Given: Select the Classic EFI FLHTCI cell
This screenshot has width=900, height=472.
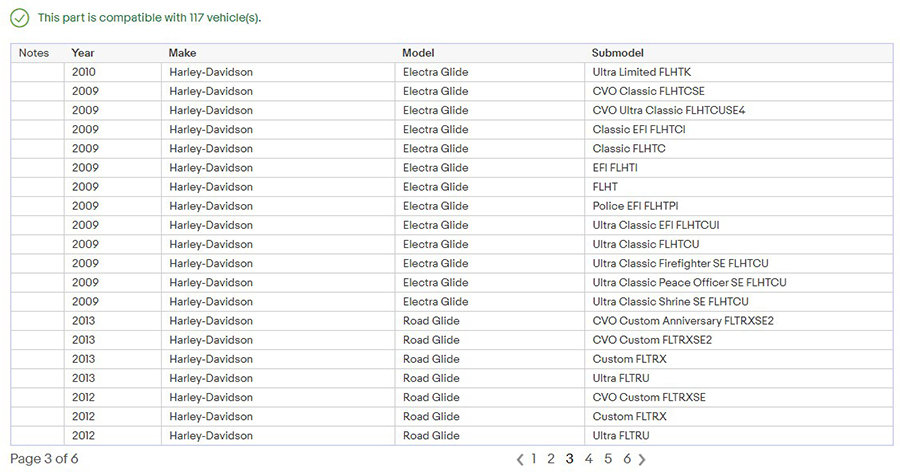Looking at the screenshot, I should (x=739, y=129).
